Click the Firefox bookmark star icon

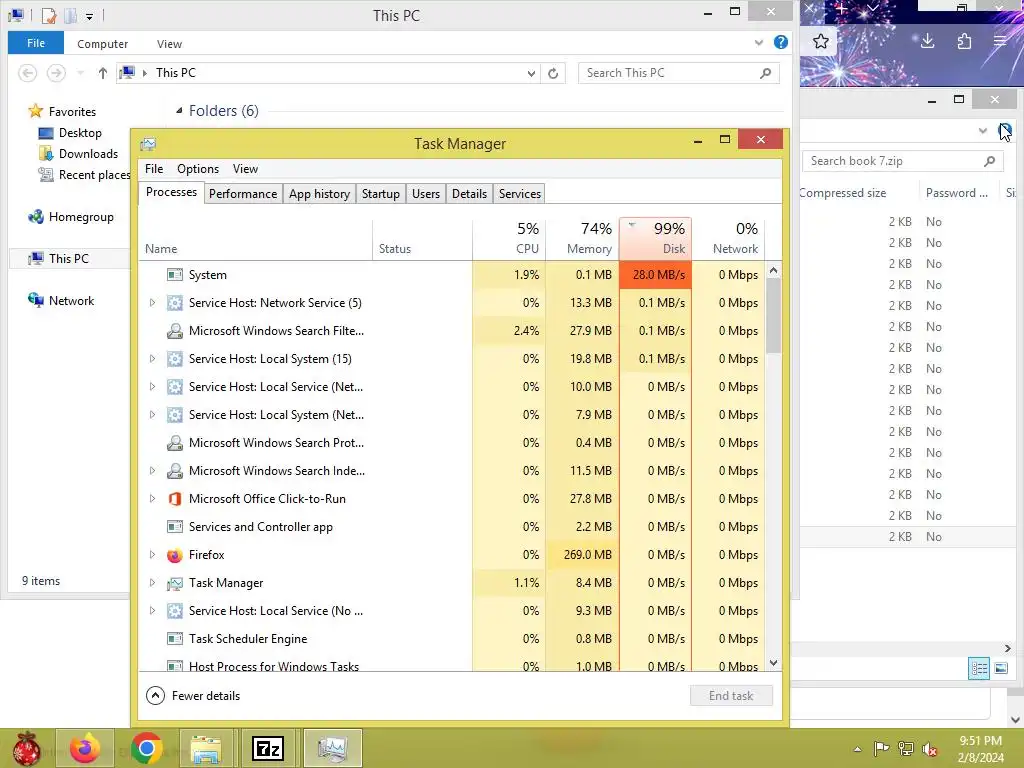[821, 42]
